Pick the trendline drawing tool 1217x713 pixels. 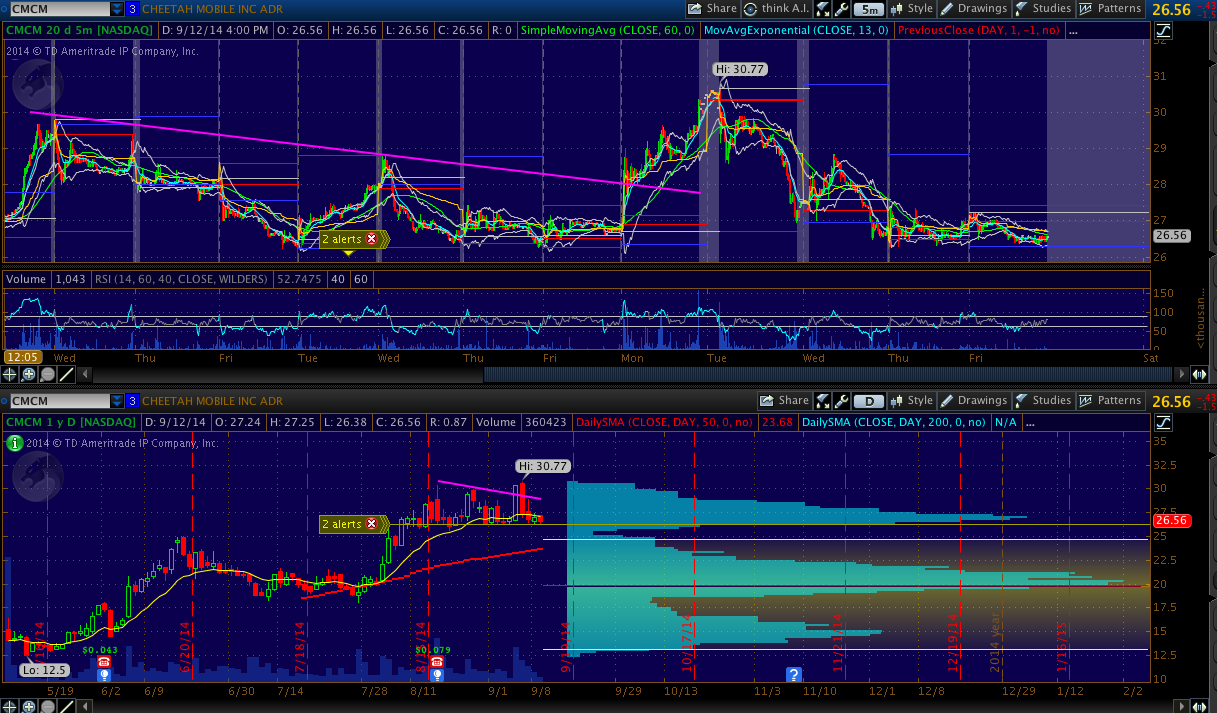[x=66, y=375]
